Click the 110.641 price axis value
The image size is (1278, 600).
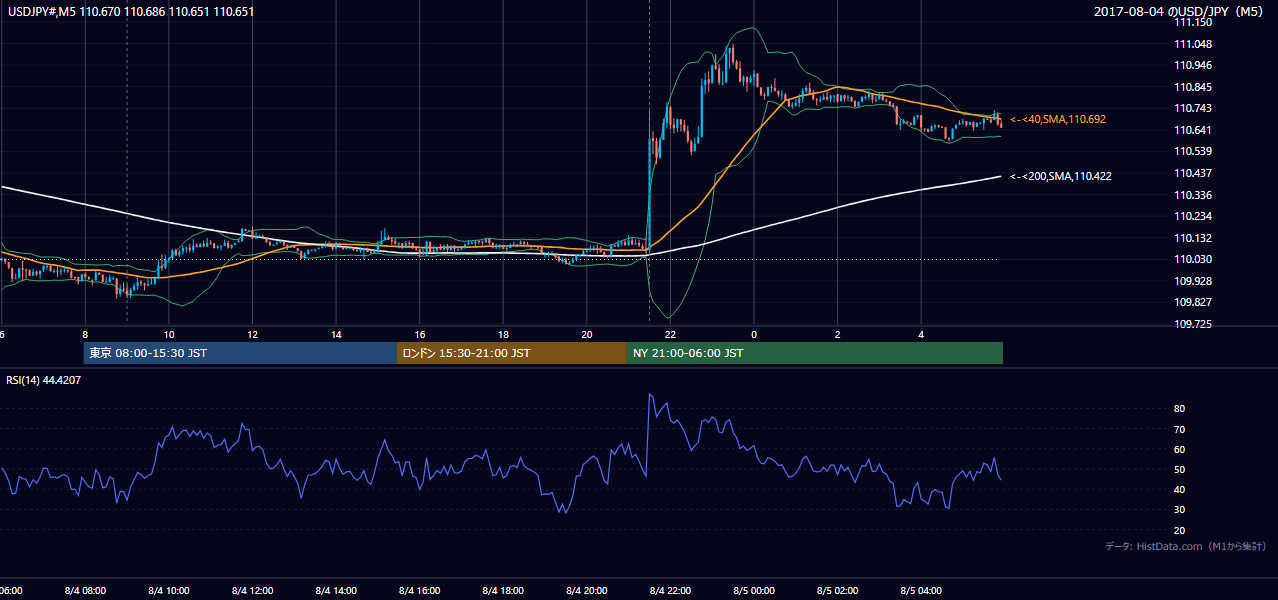pos(1193,130)
